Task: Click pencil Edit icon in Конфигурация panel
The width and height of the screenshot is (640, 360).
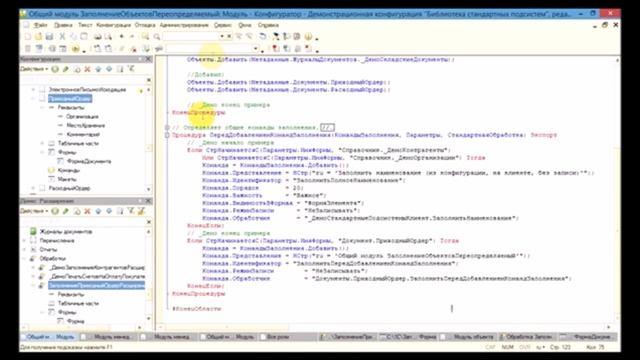Action: [x=66, y=69]
